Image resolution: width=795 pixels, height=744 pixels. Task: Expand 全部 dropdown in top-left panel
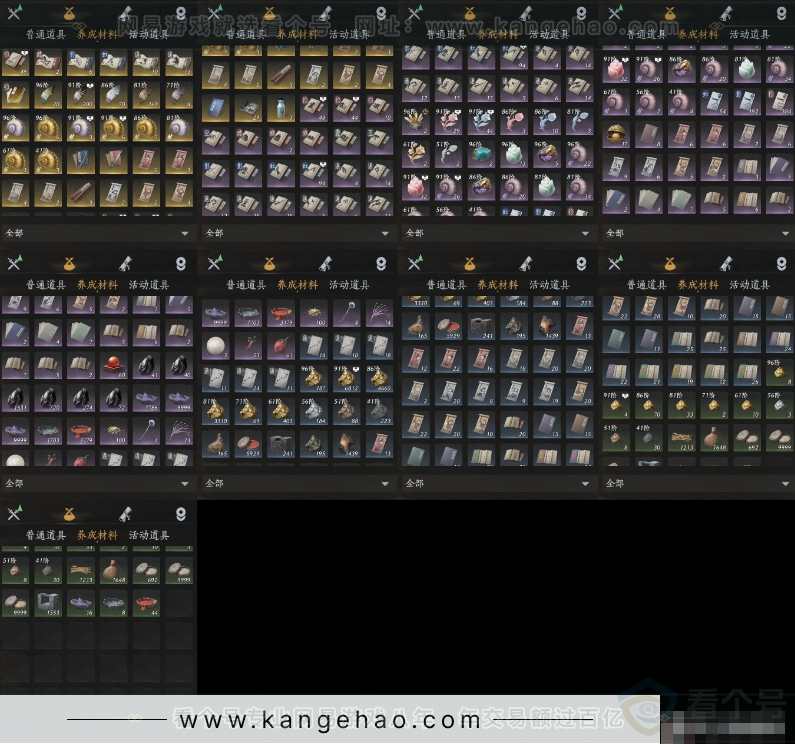pyautogui.click(x=184, y=233)
